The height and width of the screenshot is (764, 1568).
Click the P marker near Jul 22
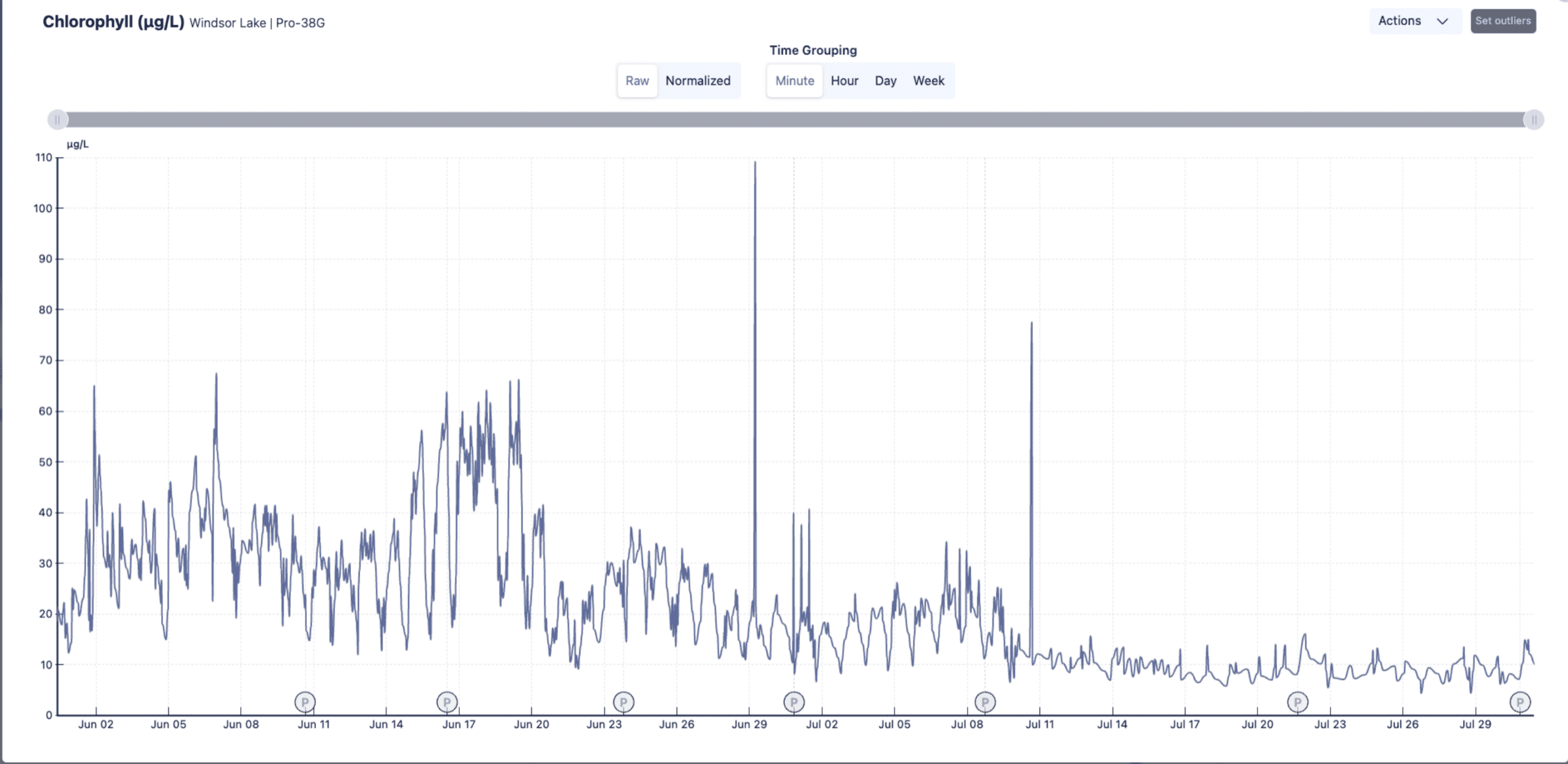1297,702
